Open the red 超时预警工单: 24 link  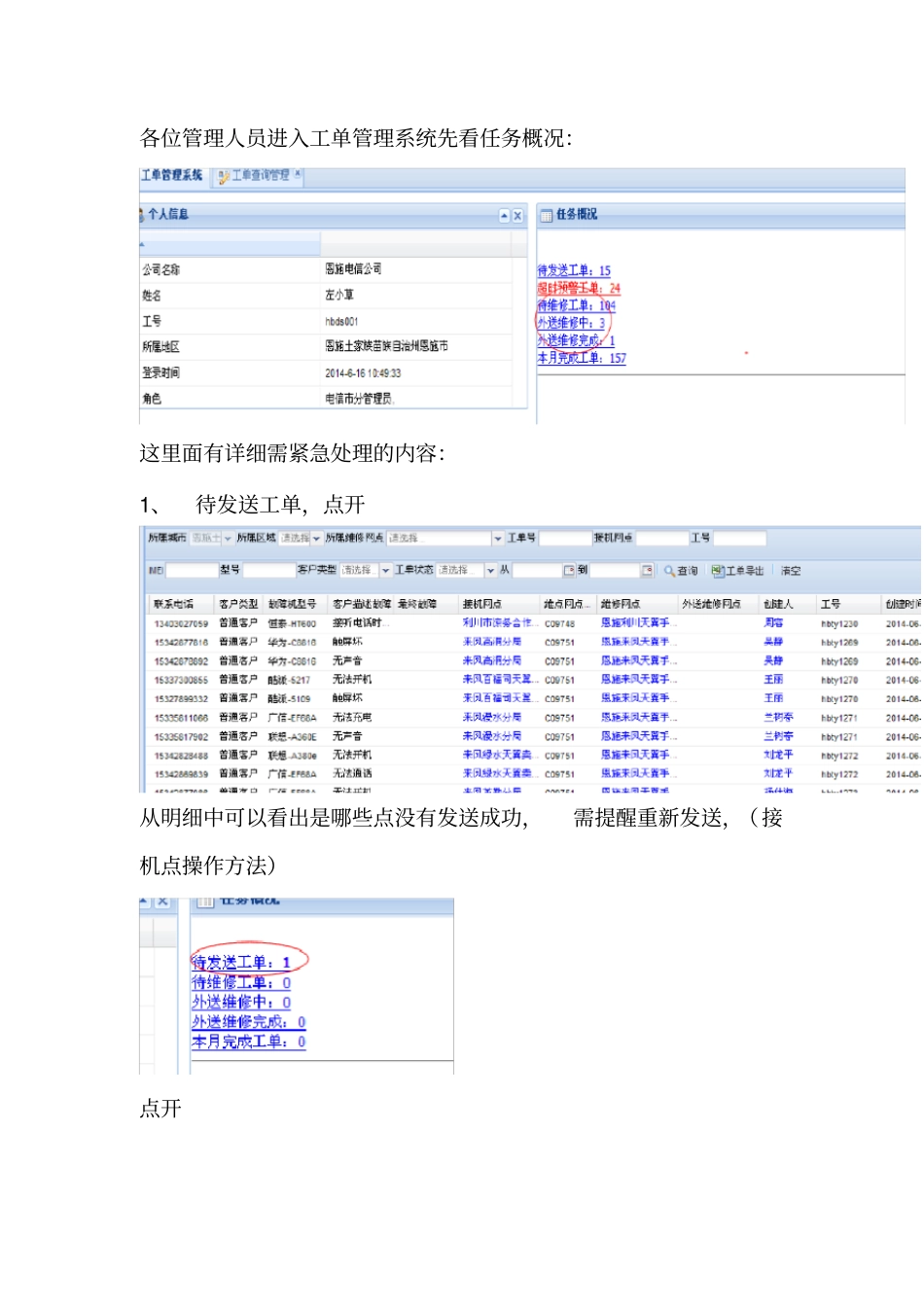(579, 289)
